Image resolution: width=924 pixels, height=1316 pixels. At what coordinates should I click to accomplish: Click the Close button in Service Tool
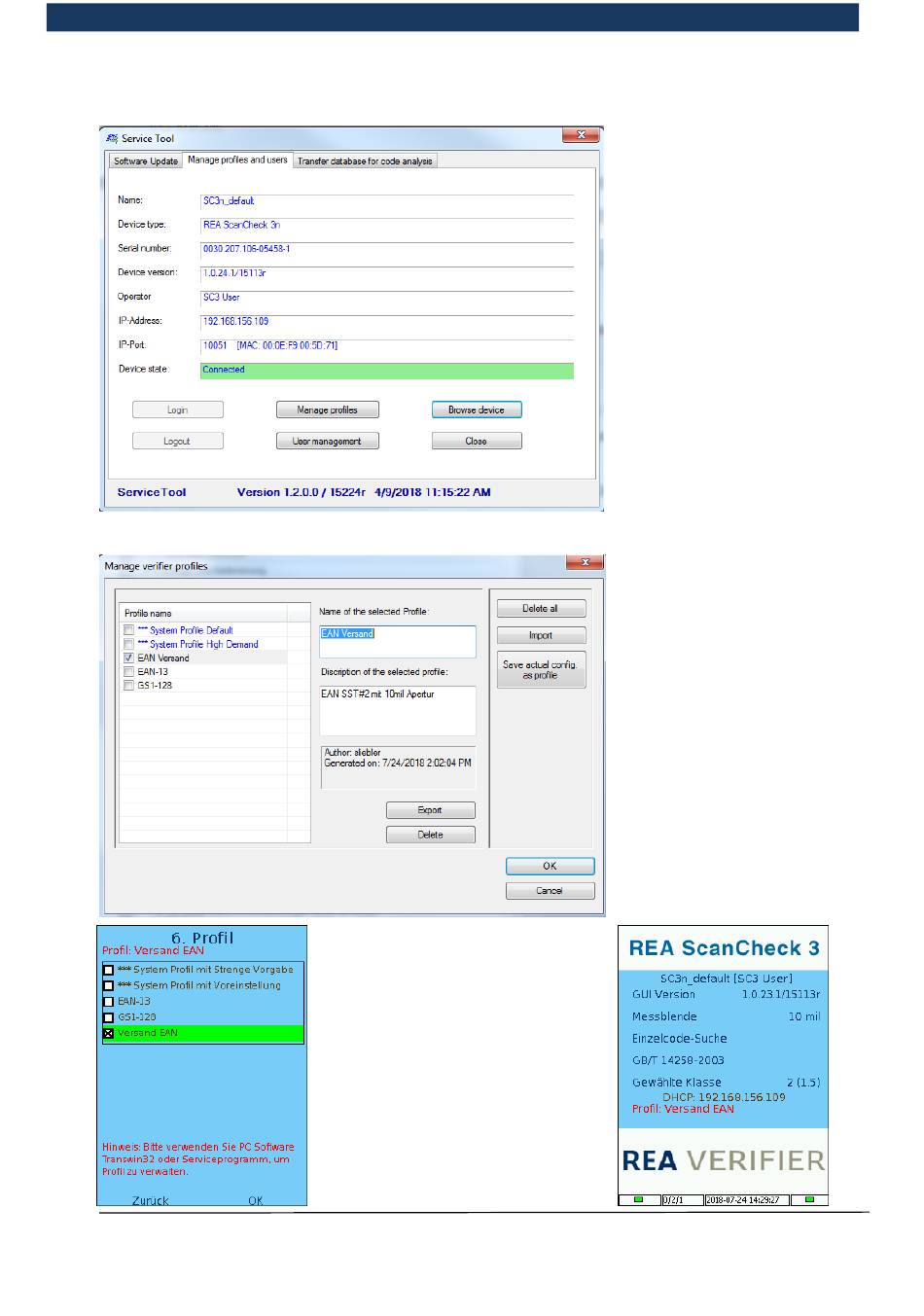pyautogui.click(x=477, y=442)
